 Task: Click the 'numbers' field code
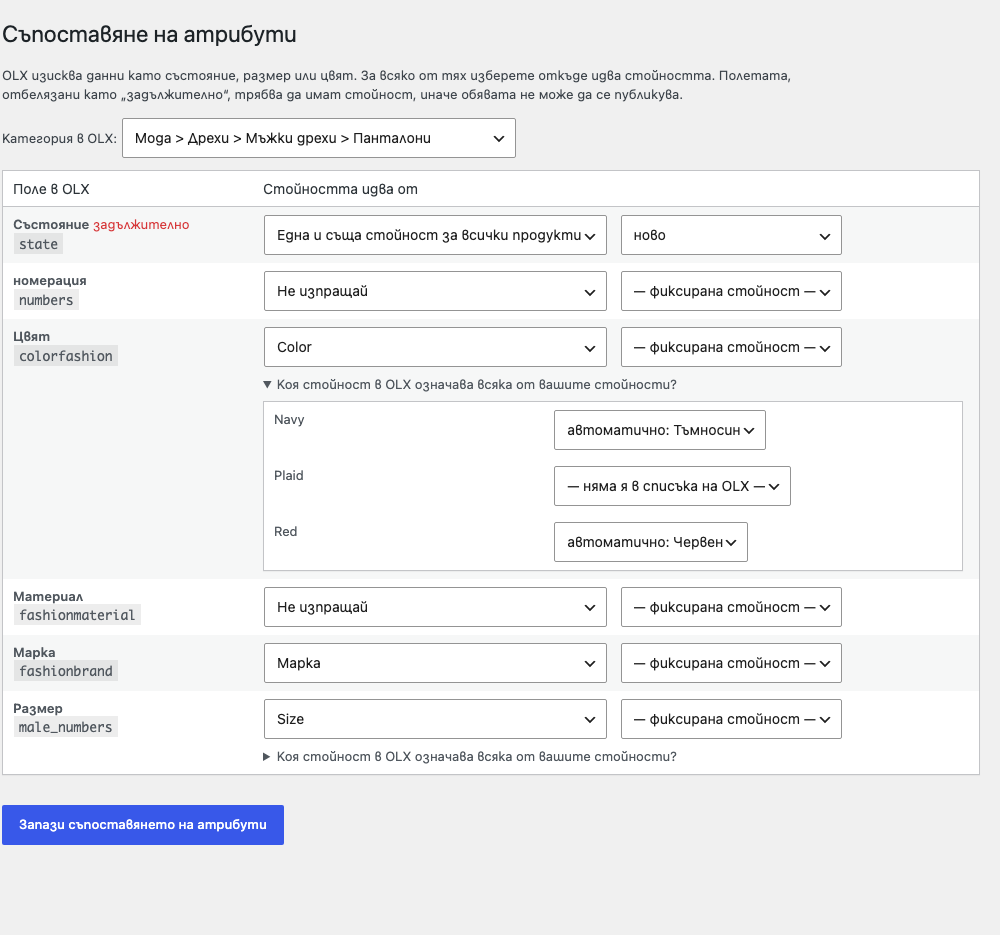(x=46, y=300)
